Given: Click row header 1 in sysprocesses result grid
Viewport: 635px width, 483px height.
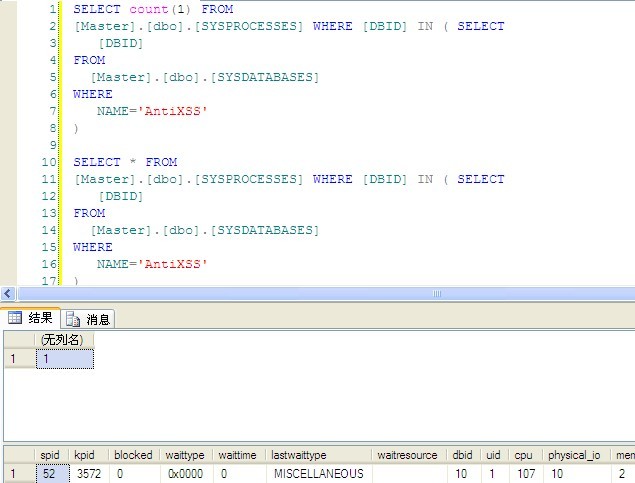Looking at the screenshot, I should [19, 473].
